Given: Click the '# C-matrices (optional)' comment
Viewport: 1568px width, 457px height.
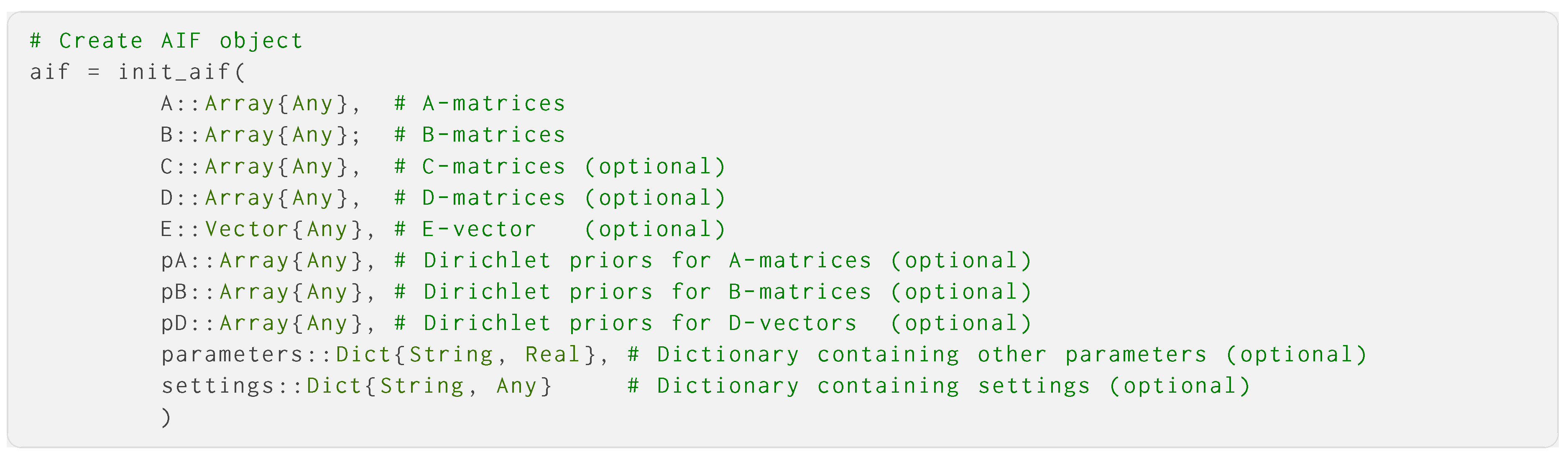Looking at the screenshot, I should point(560,167).
